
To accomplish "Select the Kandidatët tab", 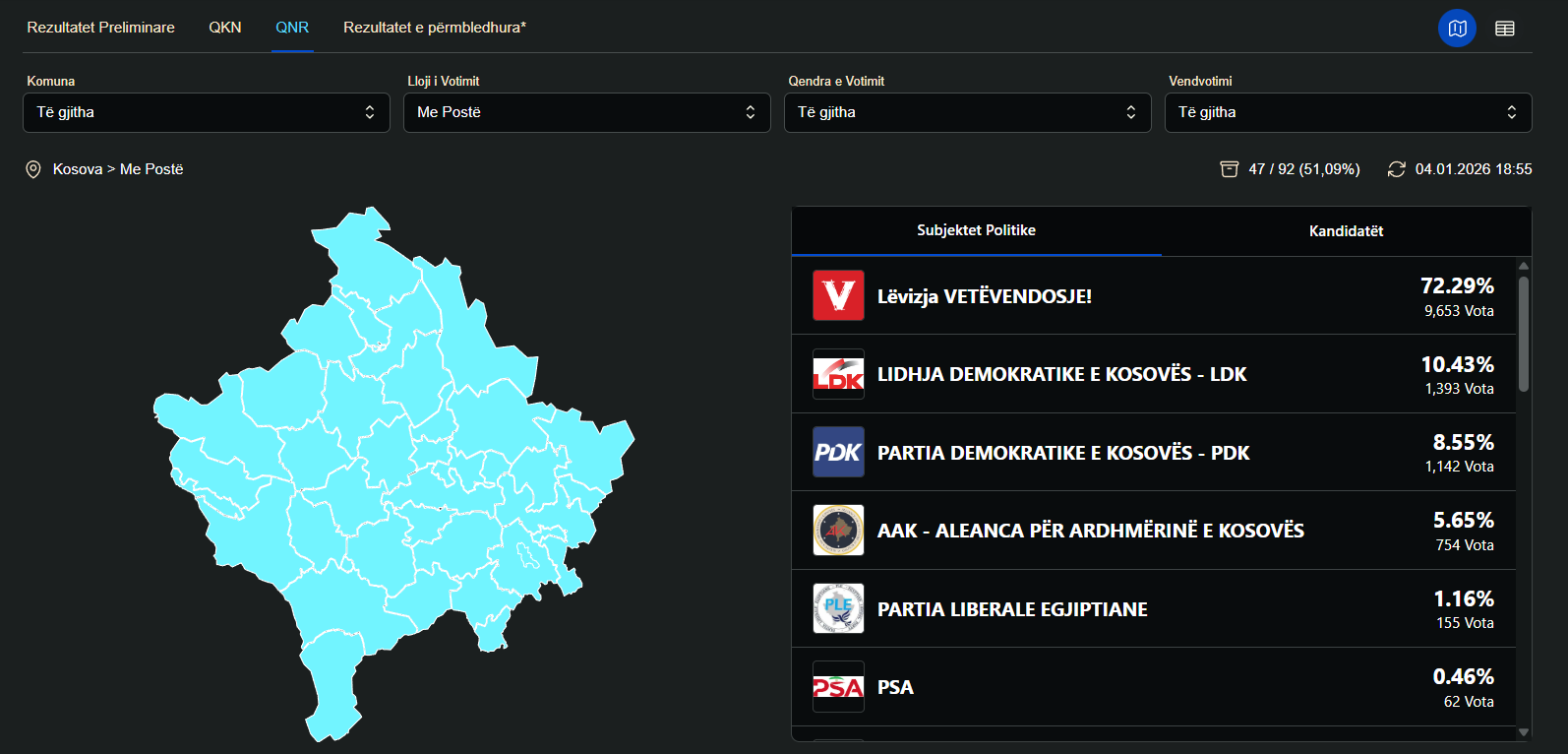I will click(x=1346, y=231).
